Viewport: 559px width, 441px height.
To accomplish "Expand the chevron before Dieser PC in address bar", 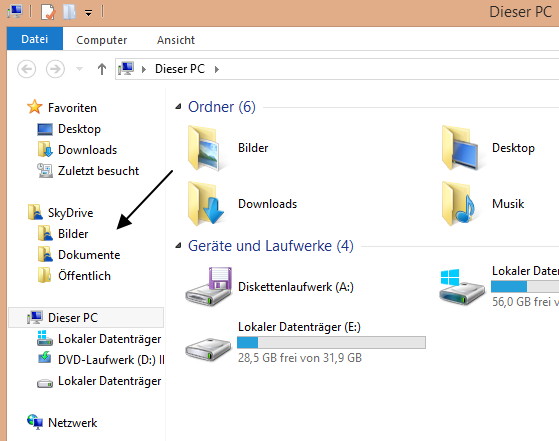I will coord(144,69).
